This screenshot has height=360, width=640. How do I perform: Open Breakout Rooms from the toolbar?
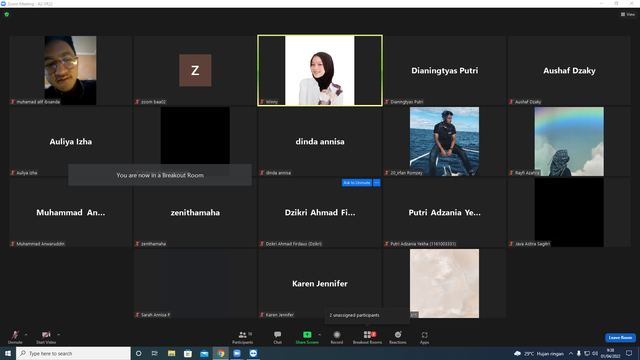coord(367,337)
